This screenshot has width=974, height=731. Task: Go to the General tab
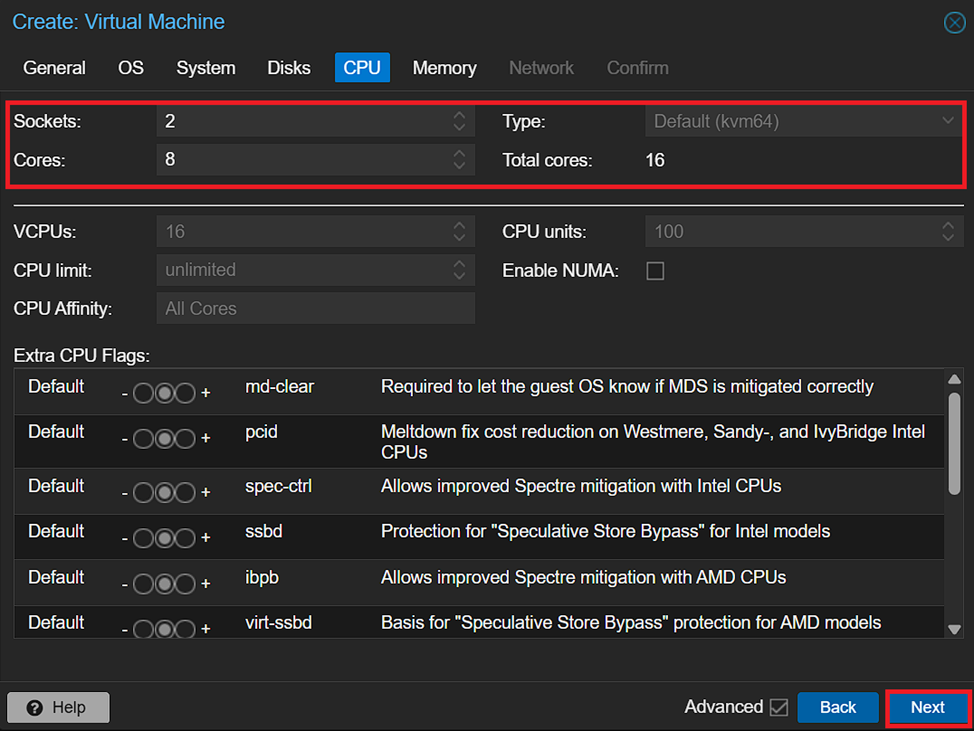pos(54,68)
